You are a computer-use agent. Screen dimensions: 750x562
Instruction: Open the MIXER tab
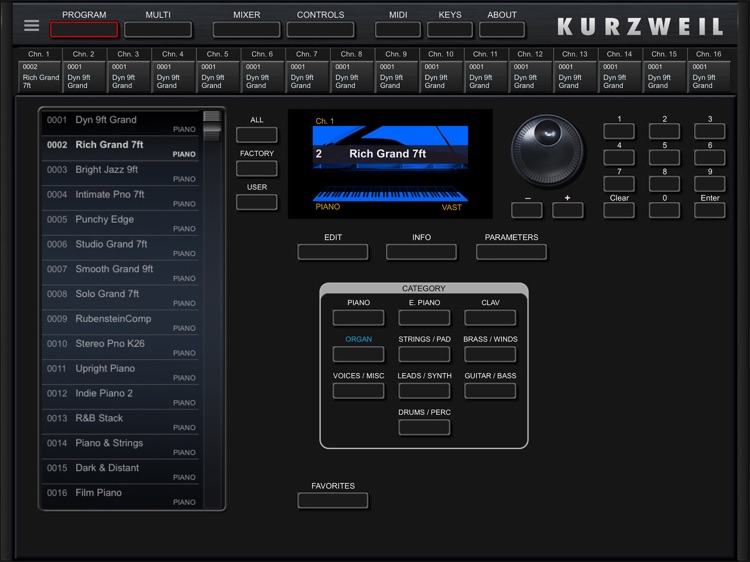246,30
